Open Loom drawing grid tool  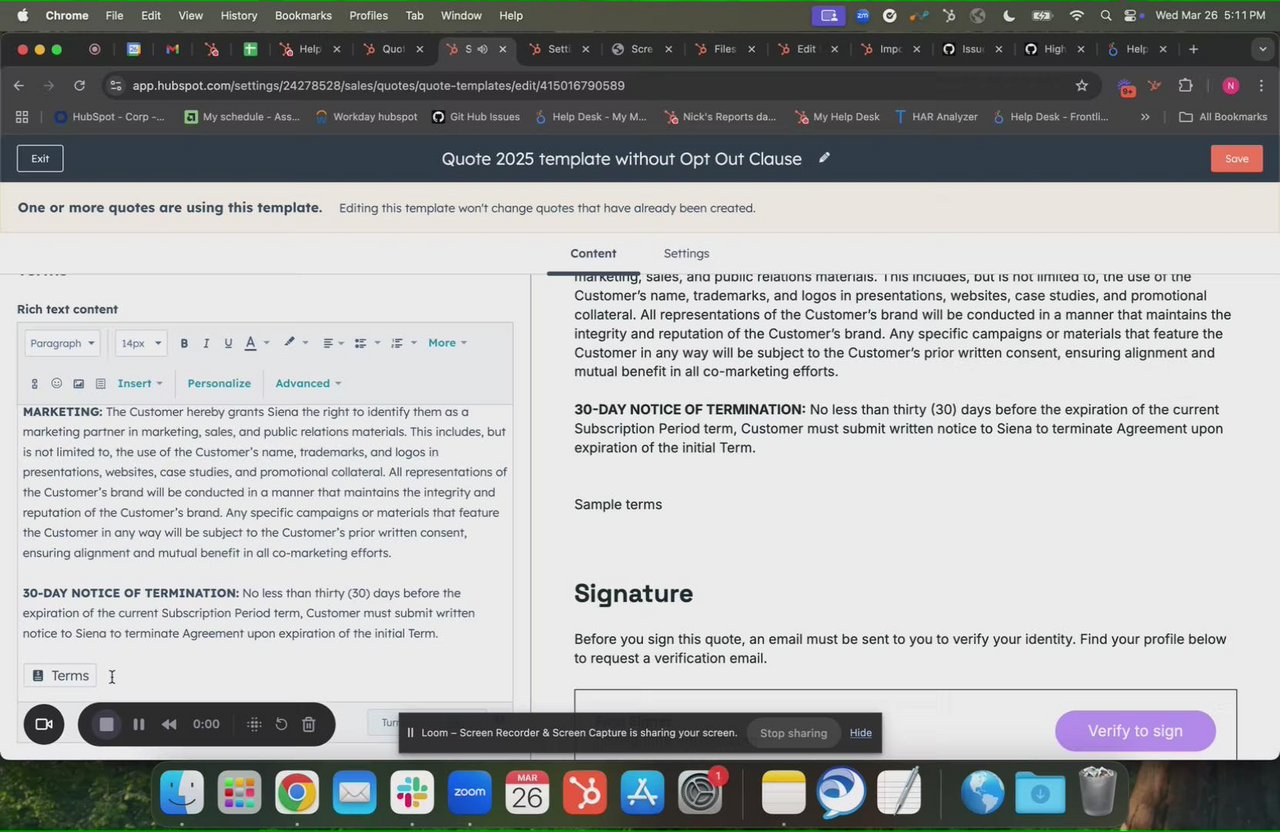point(254,724)
